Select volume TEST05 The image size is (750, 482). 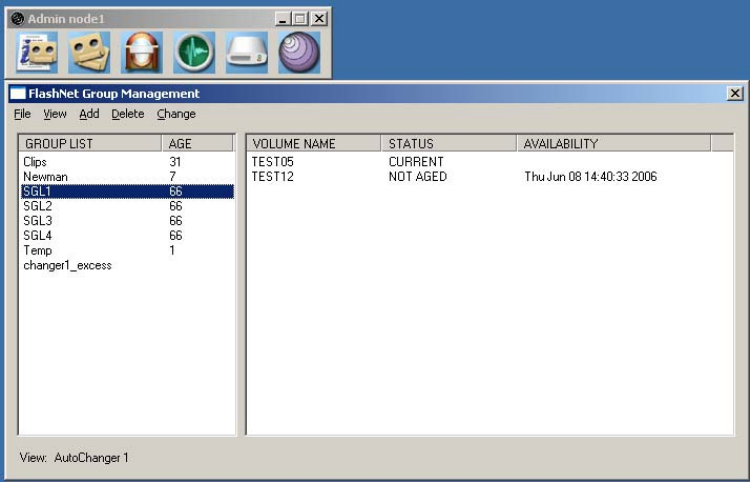click(273, 162)
